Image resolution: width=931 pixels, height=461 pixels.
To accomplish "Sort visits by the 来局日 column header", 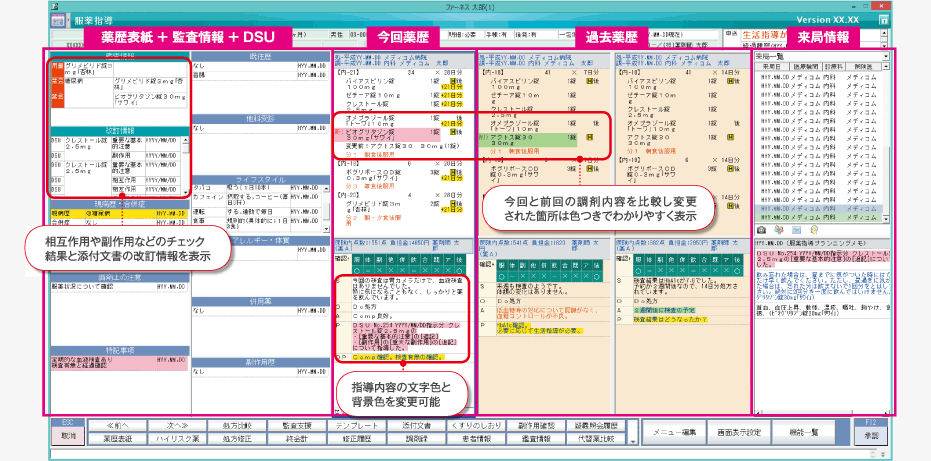I will click(774, 67).
